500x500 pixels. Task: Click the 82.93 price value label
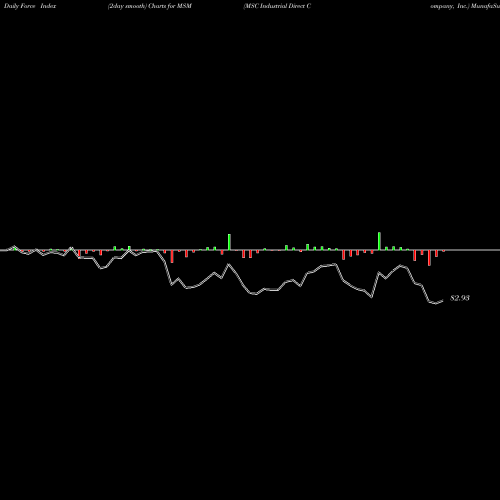[460, 298]
